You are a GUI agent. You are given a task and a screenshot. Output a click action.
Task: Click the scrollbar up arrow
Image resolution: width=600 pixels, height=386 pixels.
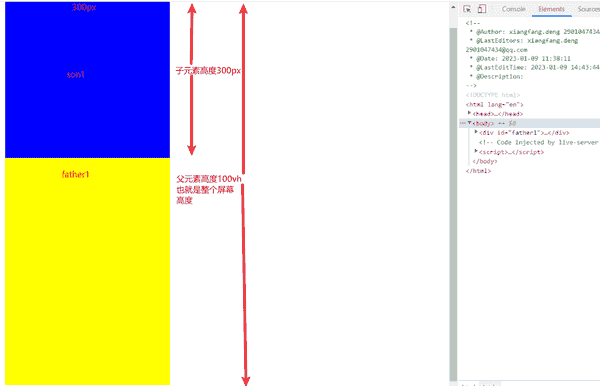(x=453, y=7)
